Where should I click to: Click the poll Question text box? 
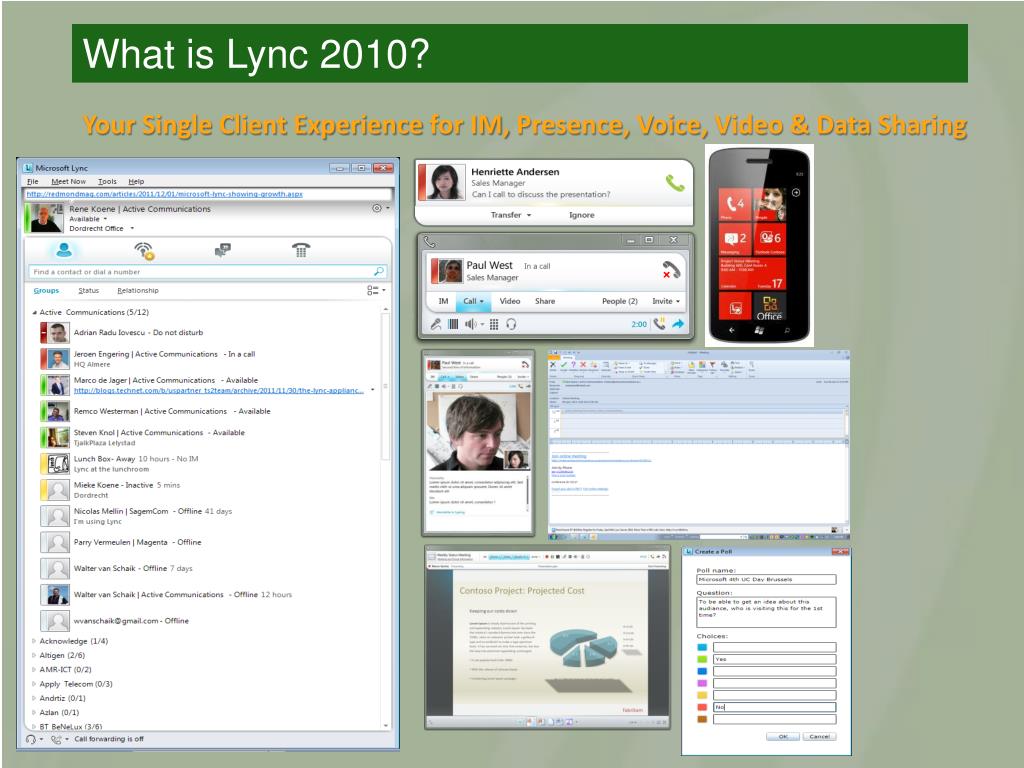pyautogui.click(x=766, y=612)
